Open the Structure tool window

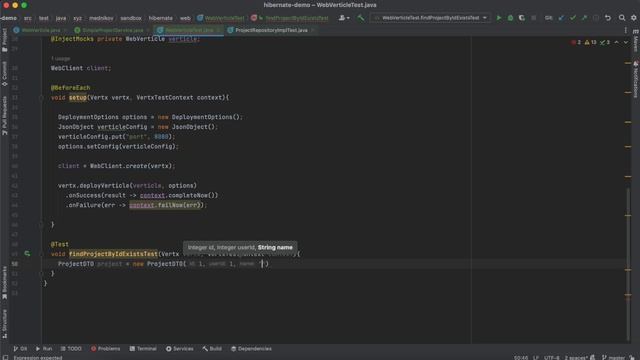pos(4,324)
